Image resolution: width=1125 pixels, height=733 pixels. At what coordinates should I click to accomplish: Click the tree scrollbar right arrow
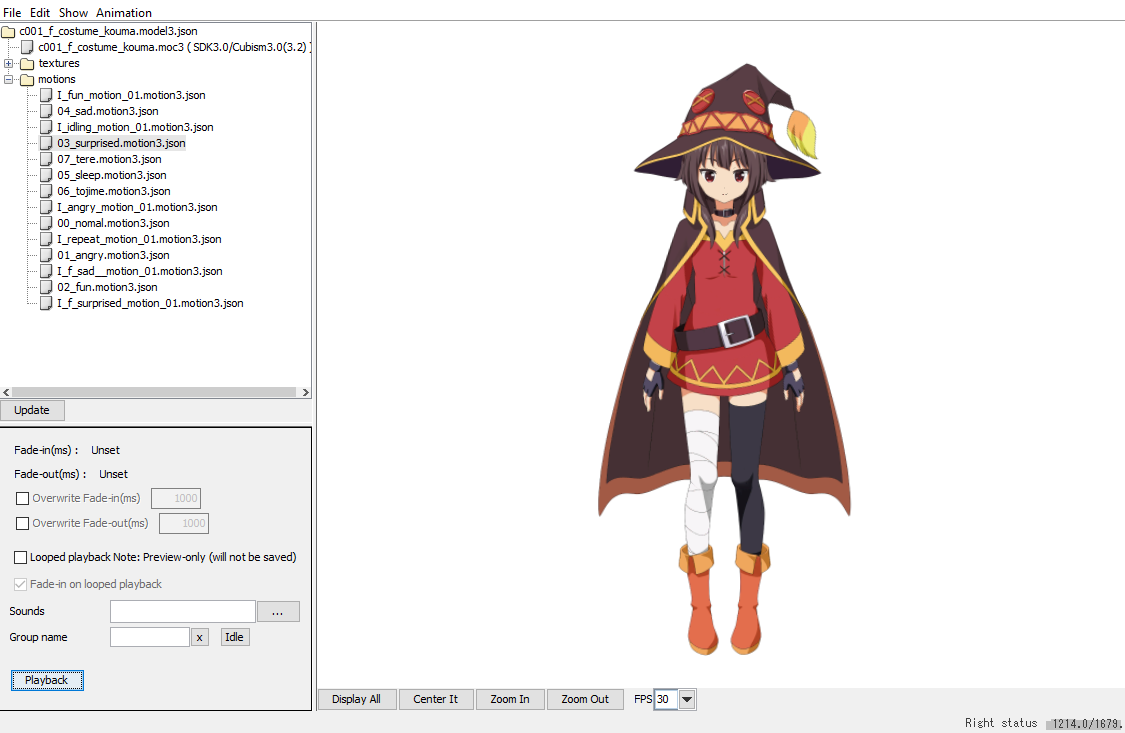306,392
